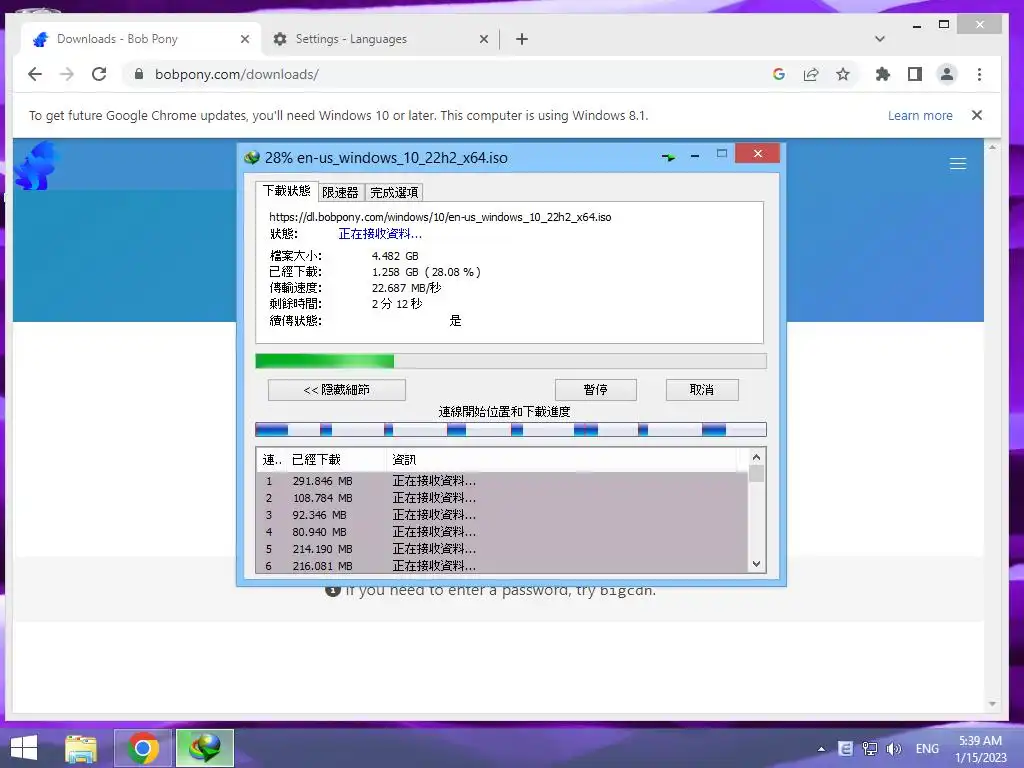
Task: Select connection row 6 with 216.081 MB
Action: point(502,566)
